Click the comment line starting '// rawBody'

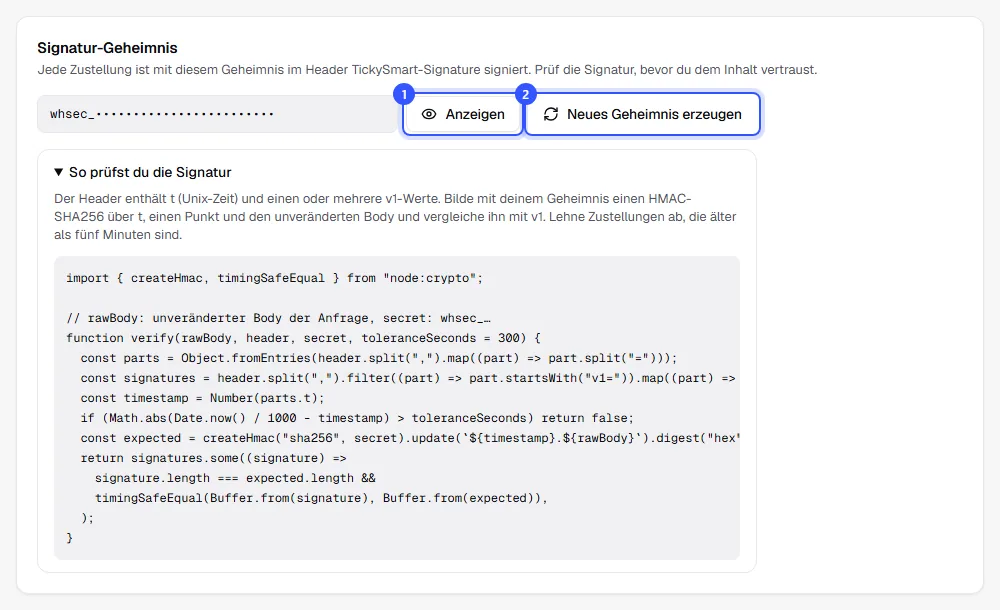(x=278, y=318)
